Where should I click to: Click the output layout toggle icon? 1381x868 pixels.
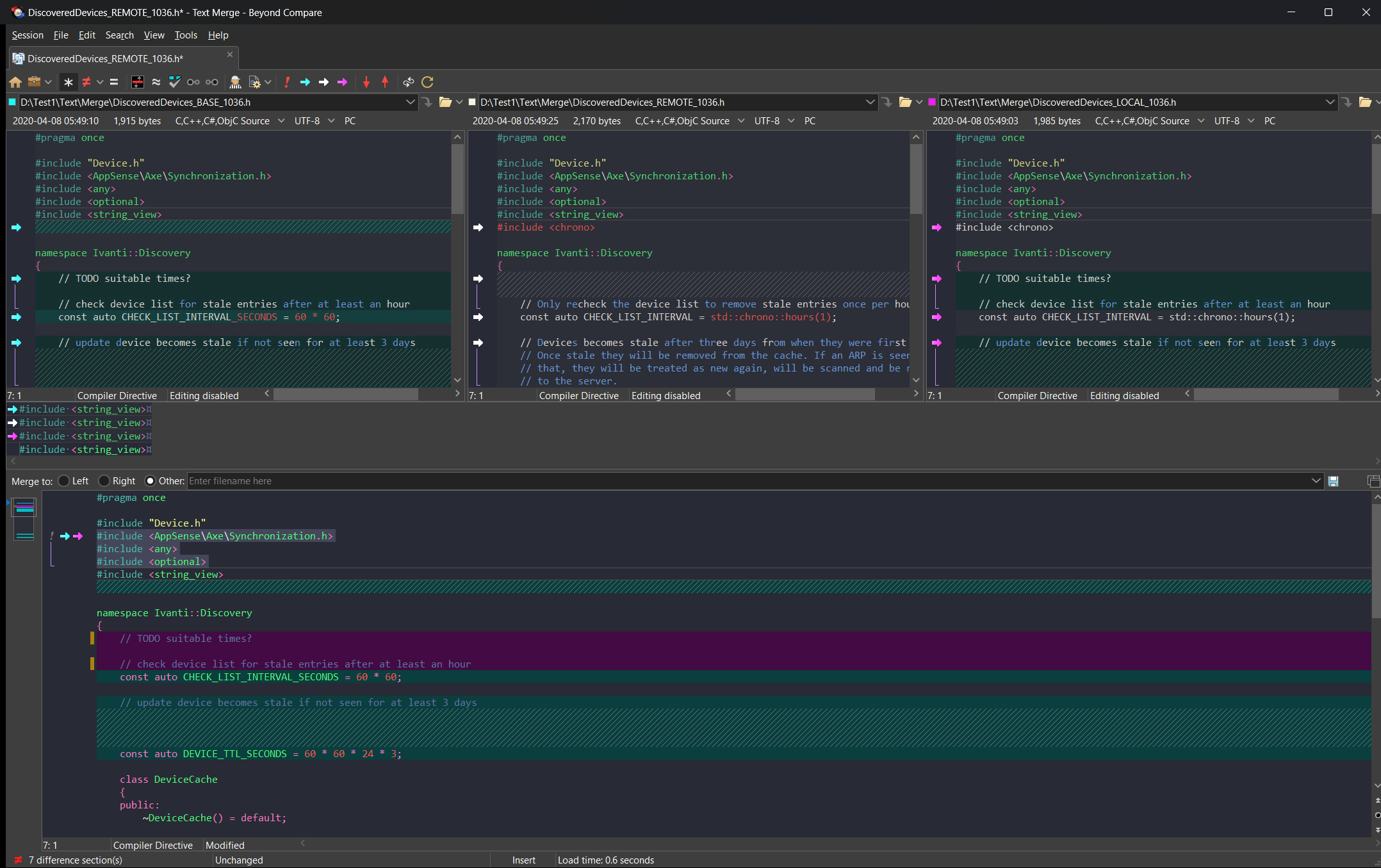click(x=1373, y=481)
